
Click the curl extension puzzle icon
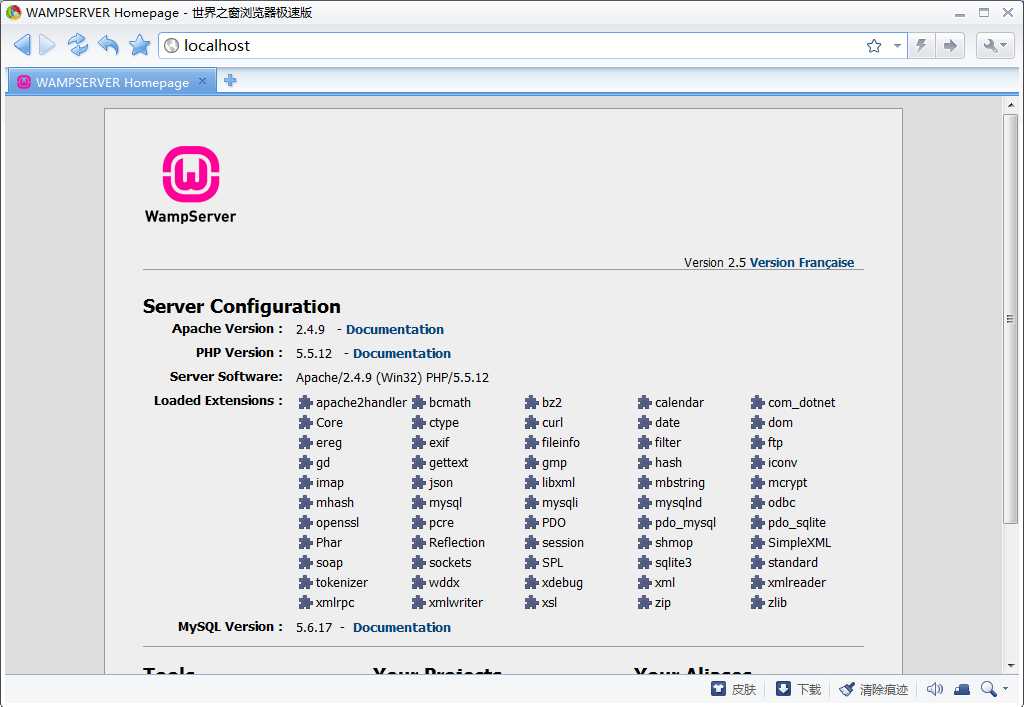pos(532,422)
